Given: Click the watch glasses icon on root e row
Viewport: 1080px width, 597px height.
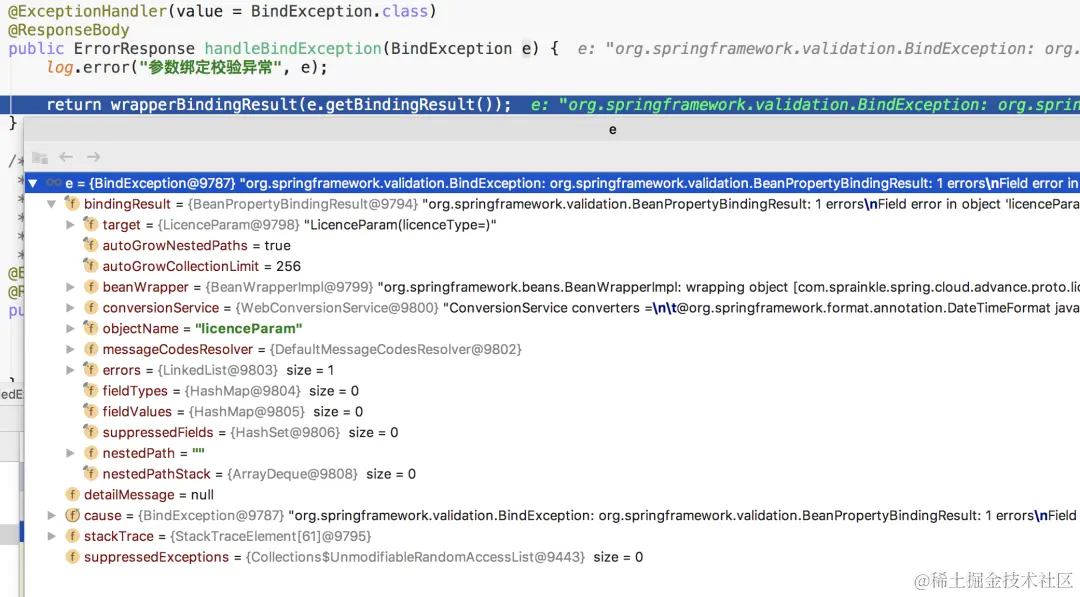Looking at the screenshot, I should click(53, 183).
